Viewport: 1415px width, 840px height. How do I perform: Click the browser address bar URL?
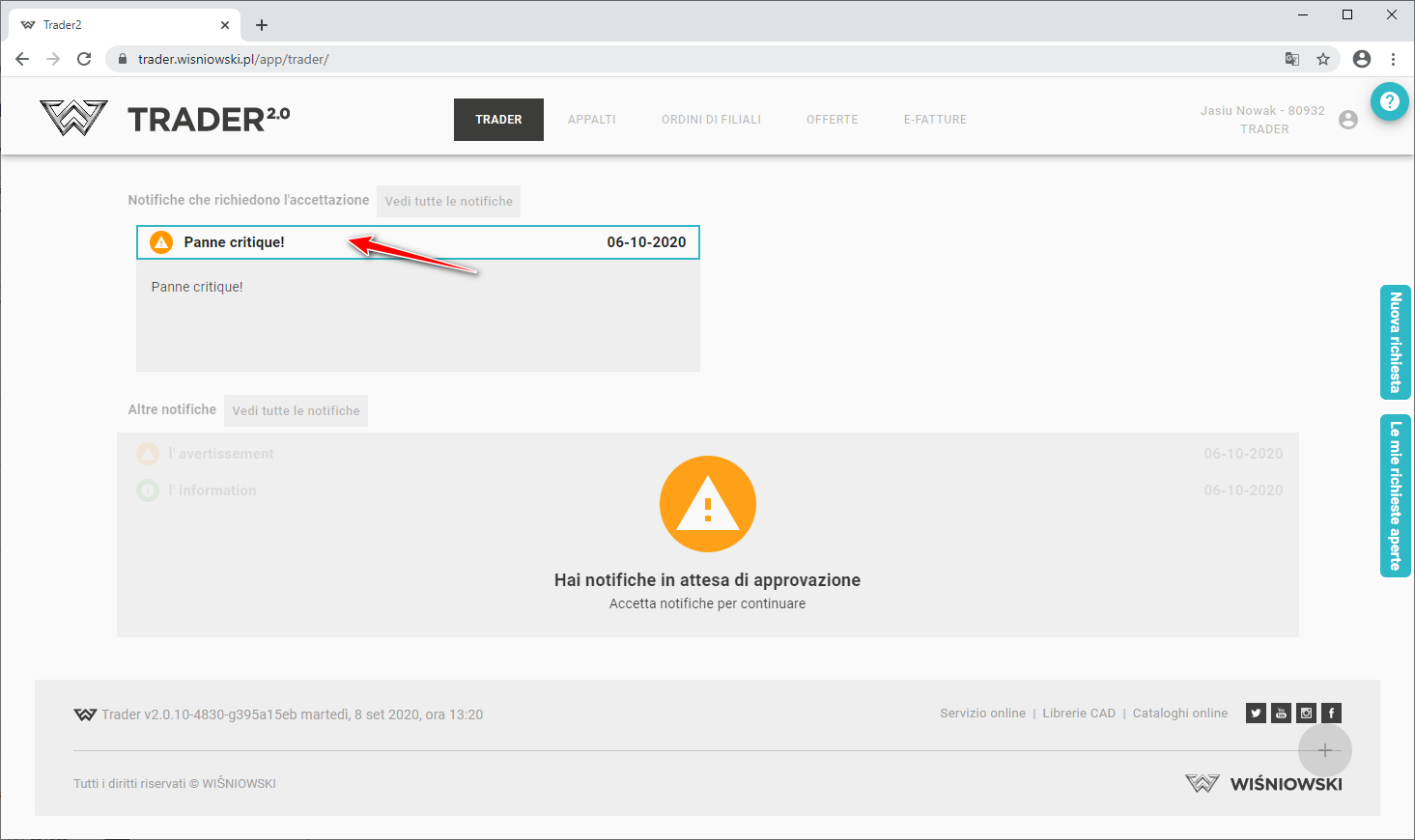click(233, 59)
